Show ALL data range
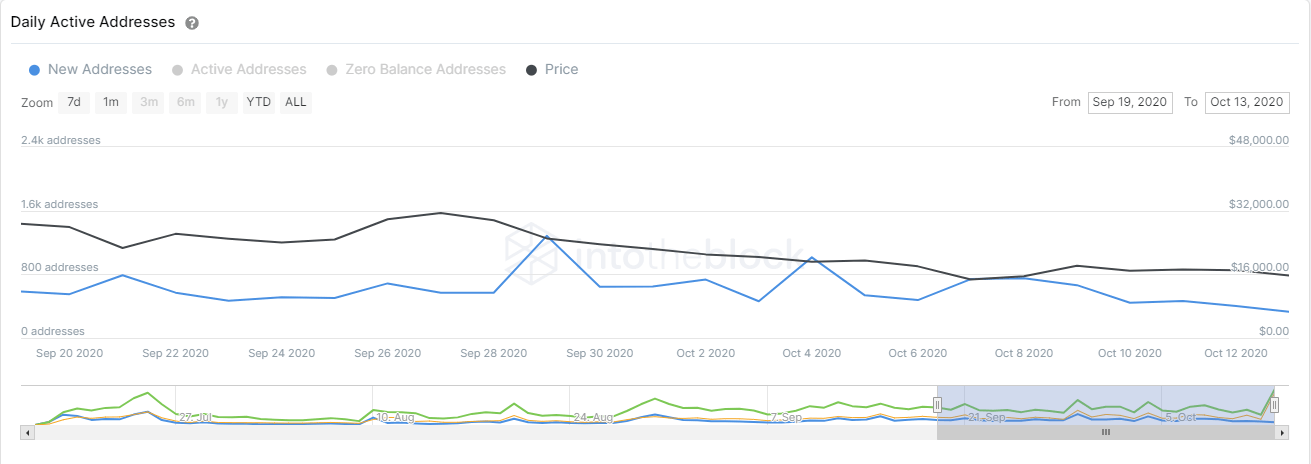Viewport: 1311px width, 464px height. 296,102
